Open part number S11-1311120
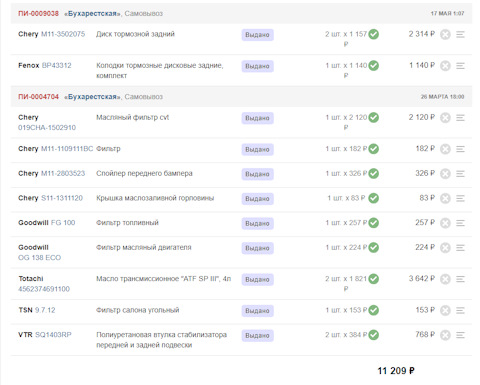 [x=62, y=198]
